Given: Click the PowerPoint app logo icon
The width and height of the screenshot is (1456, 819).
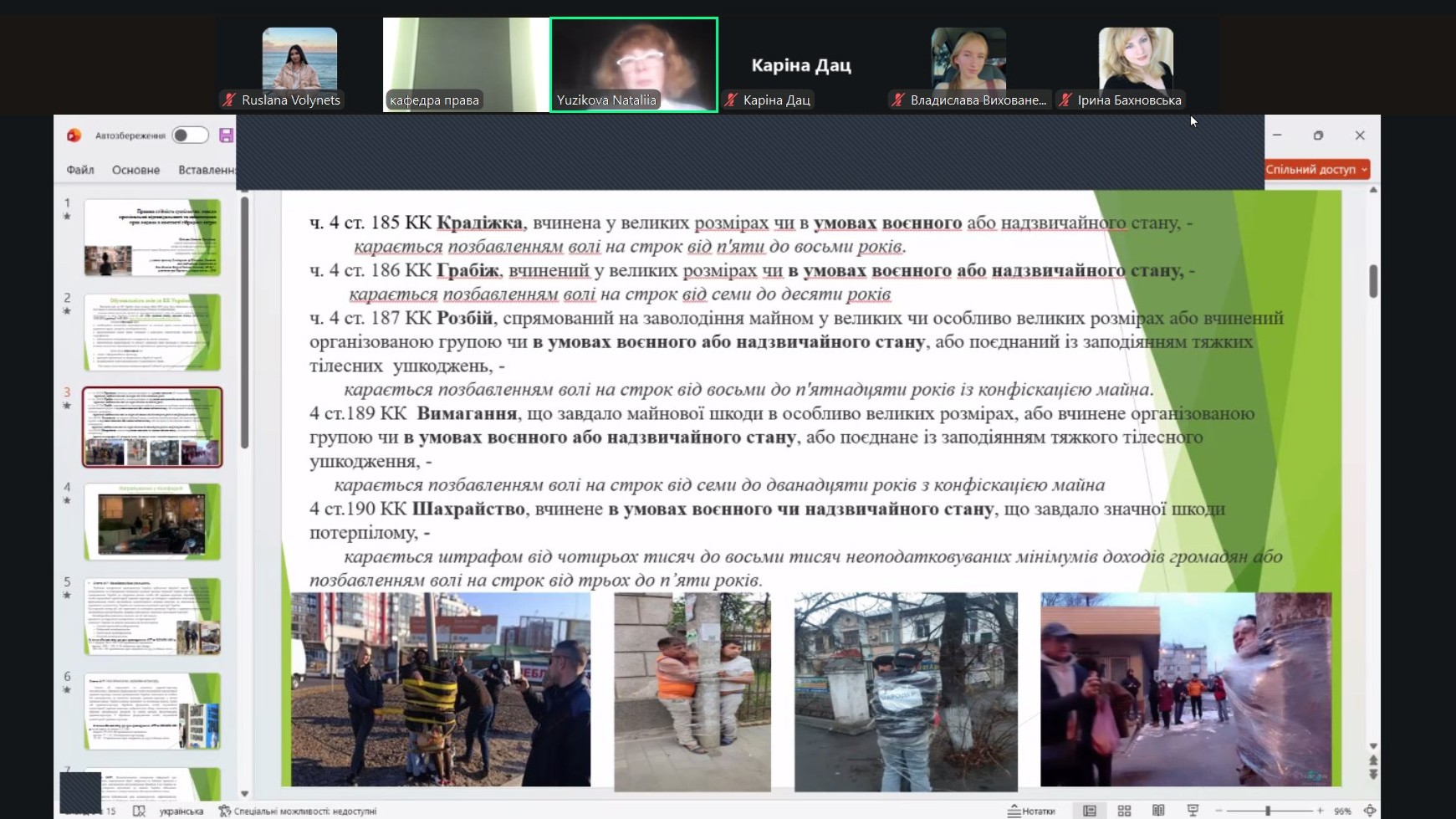Looking at the screenshot, I should pos(74,136).
